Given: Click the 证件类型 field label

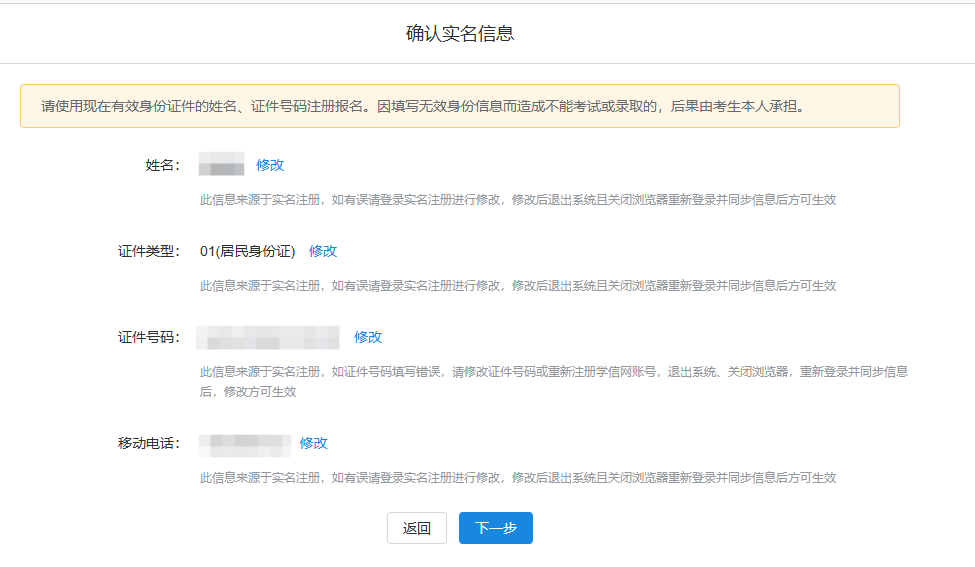Looking at the screenshot, I should pyautogui.click(x=148, y=251).
